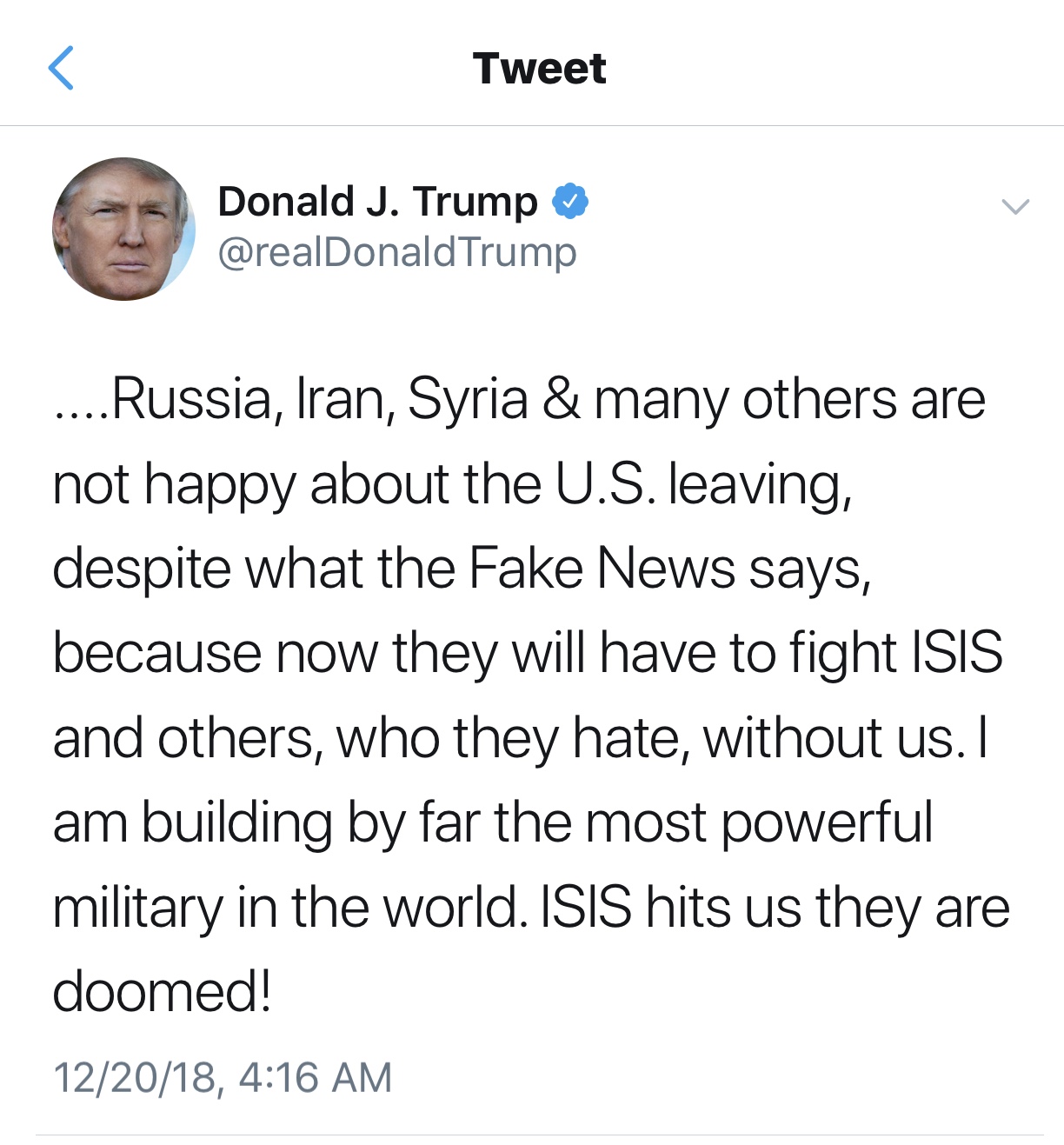Tap the word "military" in the tweet
The image size is (1064, 1145).
pyautogui.click(x=137, y=909)
